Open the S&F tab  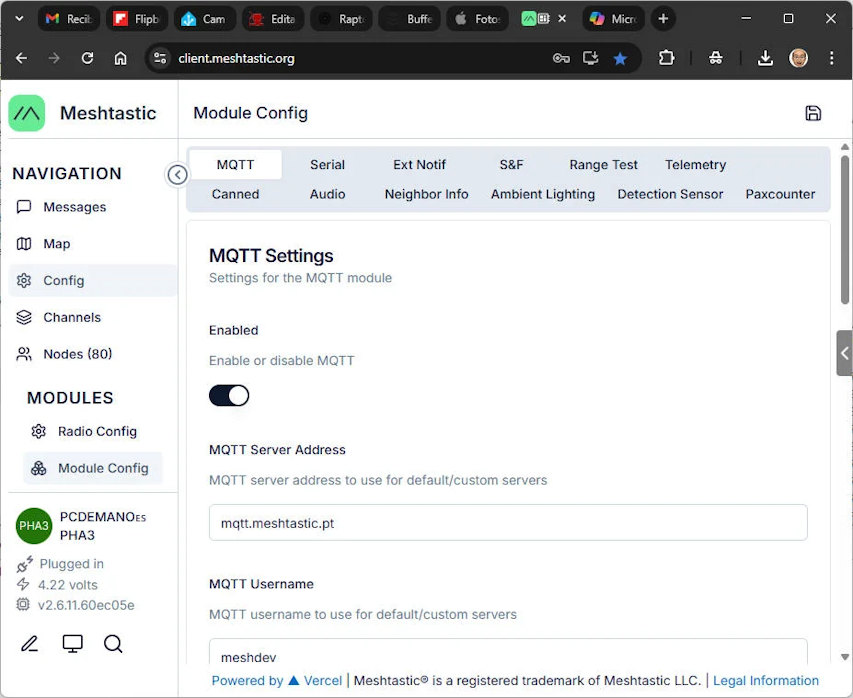point(511,165)
